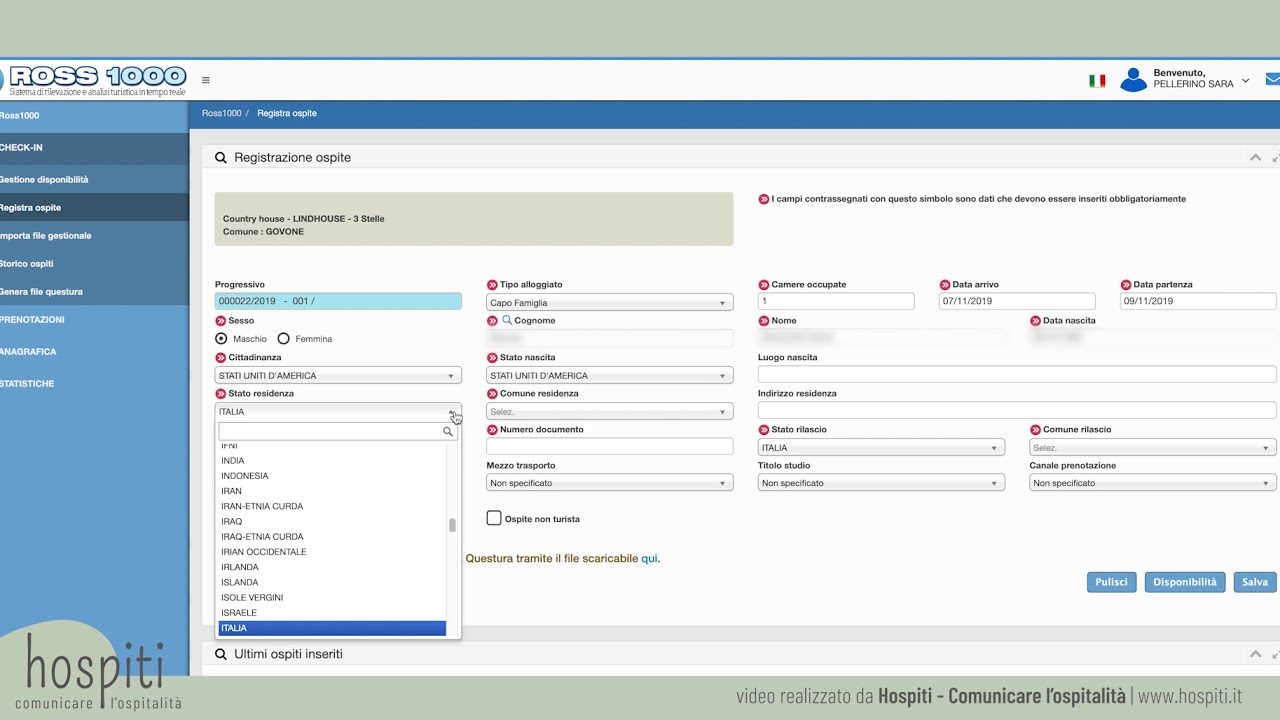Open the Ross1000 sidebar item
The image size is (1280, 720).
coord(94,116)
